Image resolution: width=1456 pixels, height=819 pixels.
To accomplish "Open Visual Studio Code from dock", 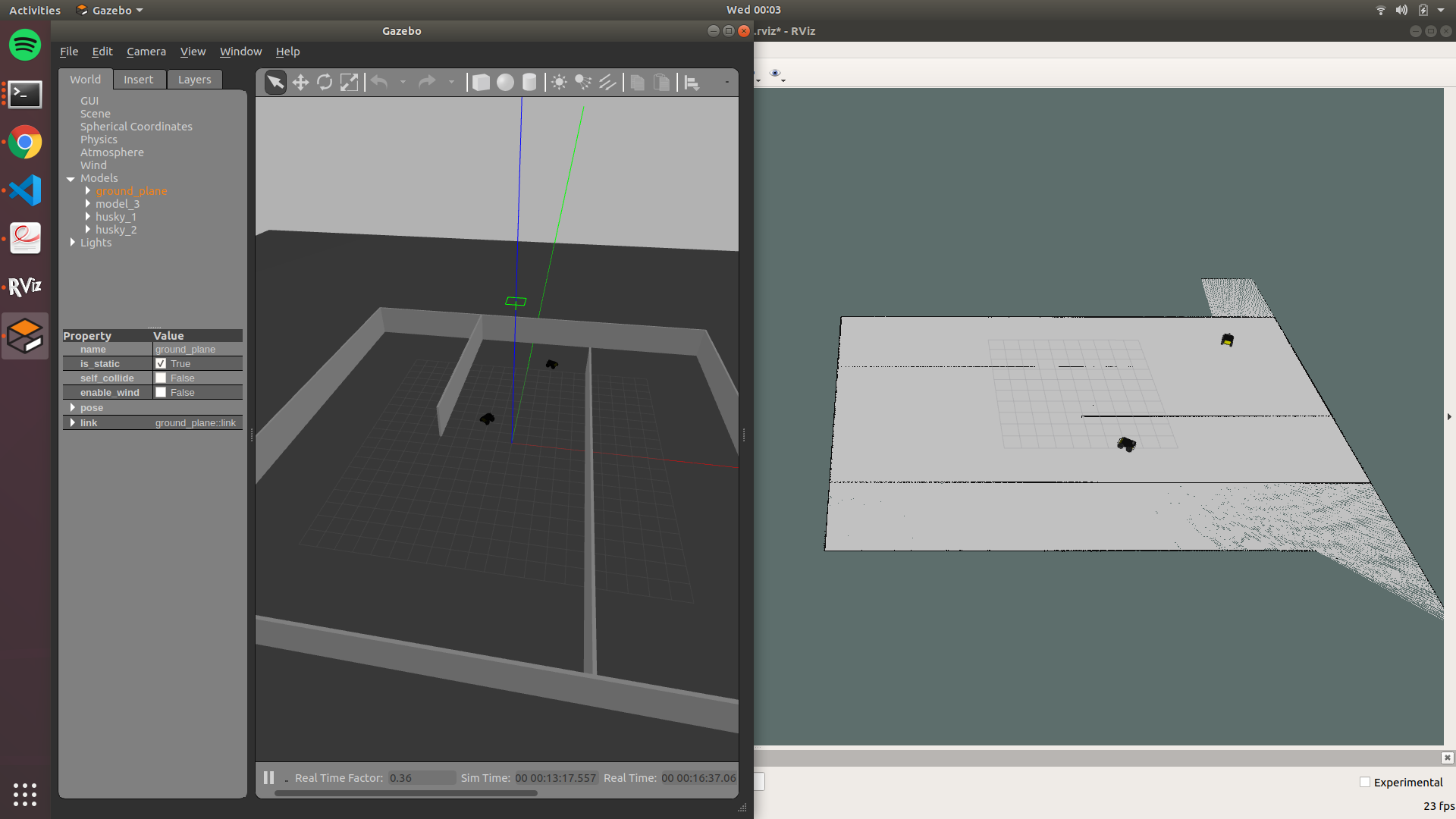I will (25, 190).
